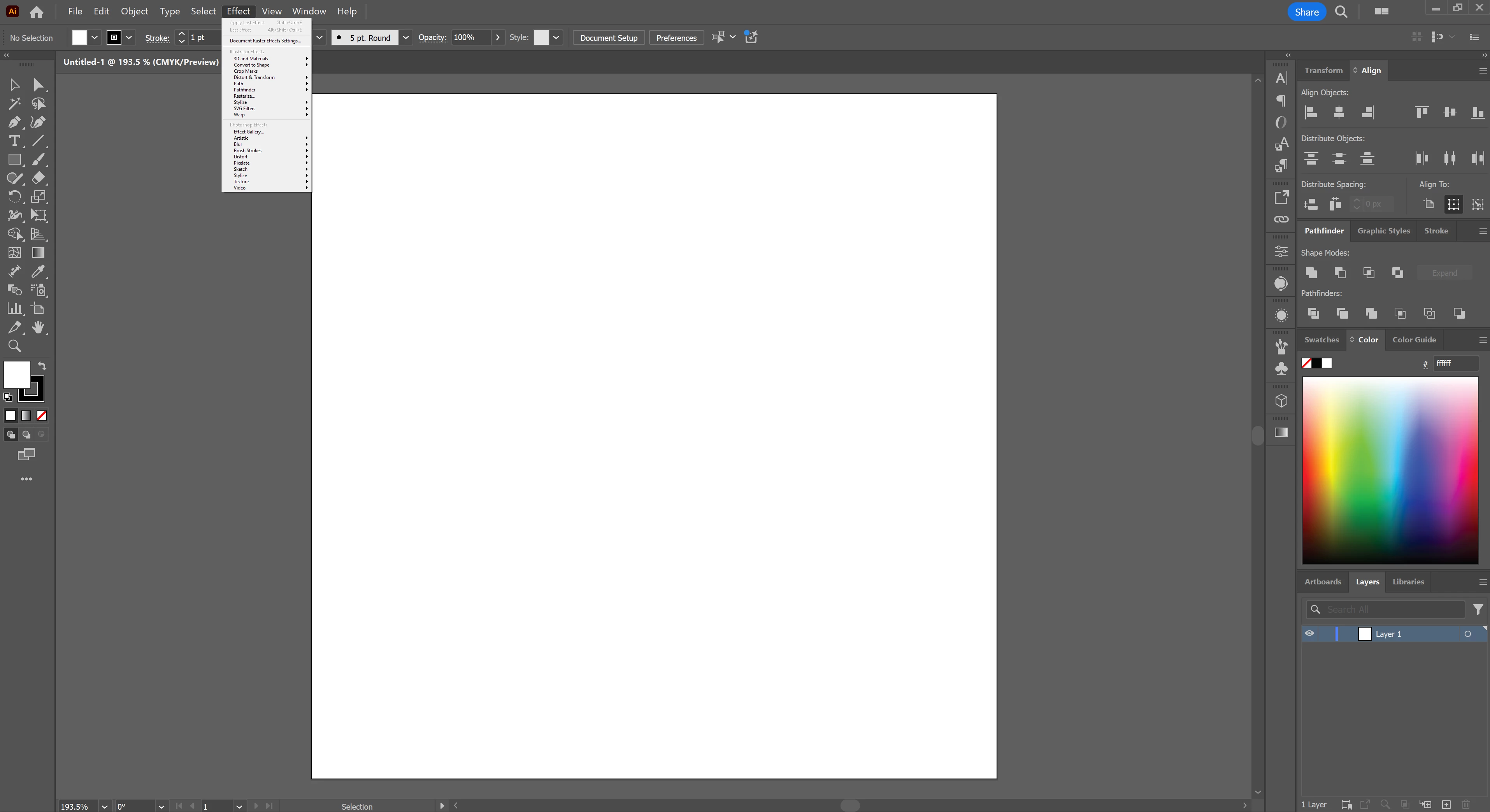The image size is (1490, 812).
Task: Click horizontal align left icon
Action: pyautogui.click(x=1311, y=112)
